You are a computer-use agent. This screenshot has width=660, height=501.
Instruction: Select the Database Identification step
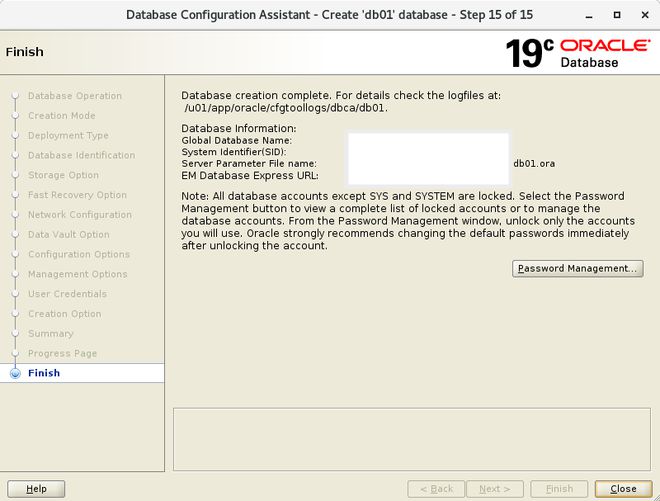click(x=82, y=155)
